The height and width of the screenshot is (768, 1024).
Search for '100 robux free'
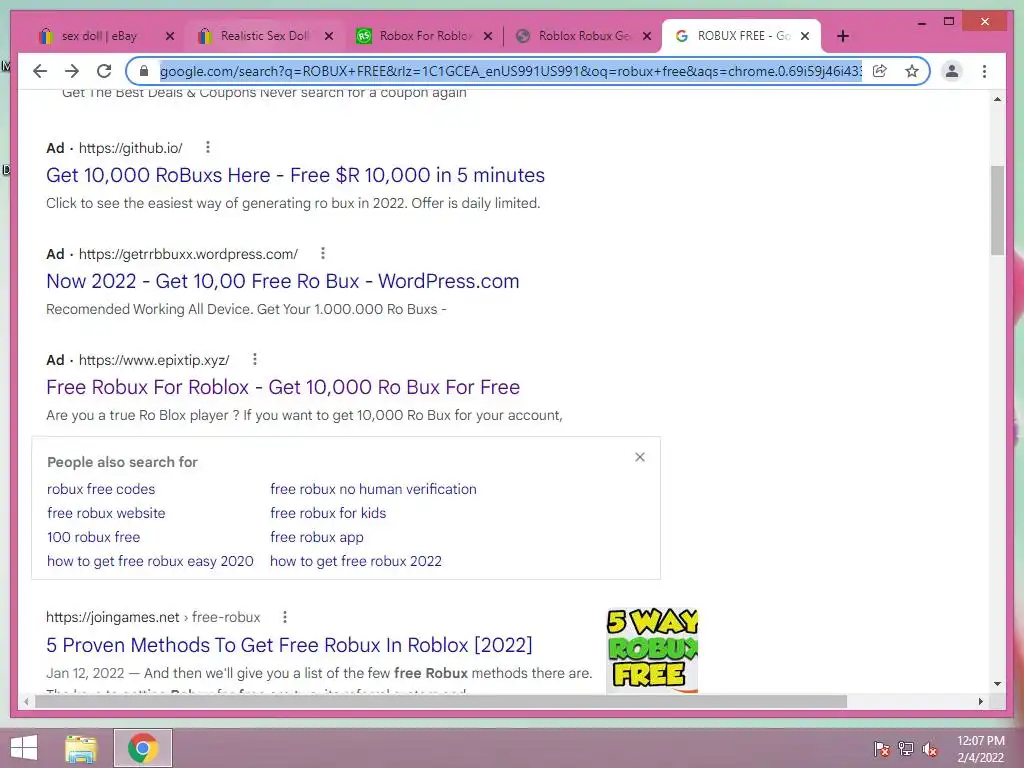(93, 537)
